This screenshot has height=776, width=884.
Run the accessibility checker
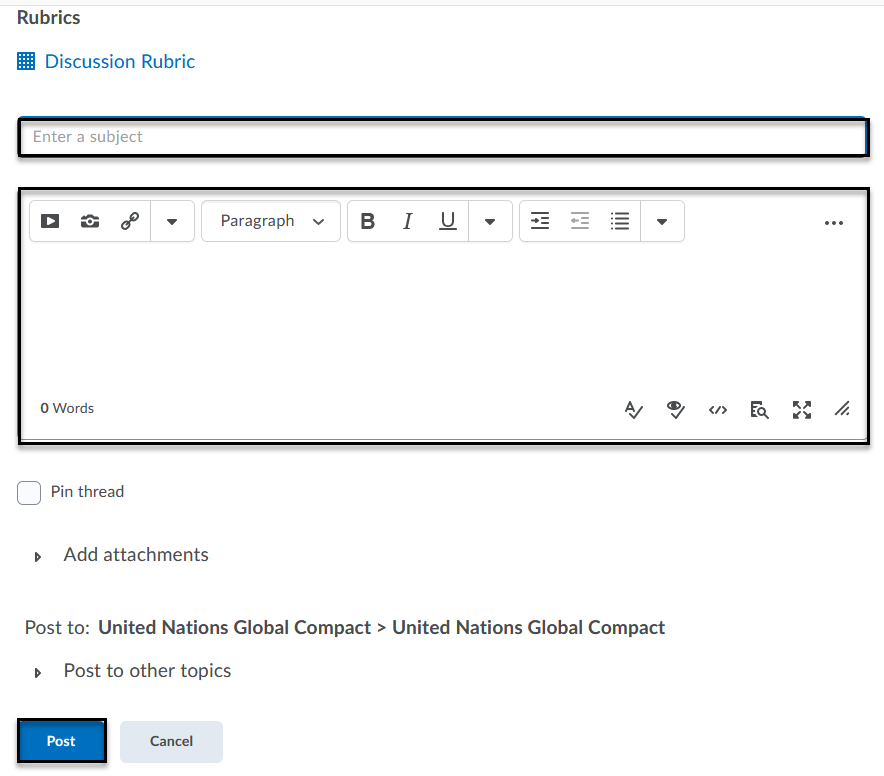click(x=676, y=409)
